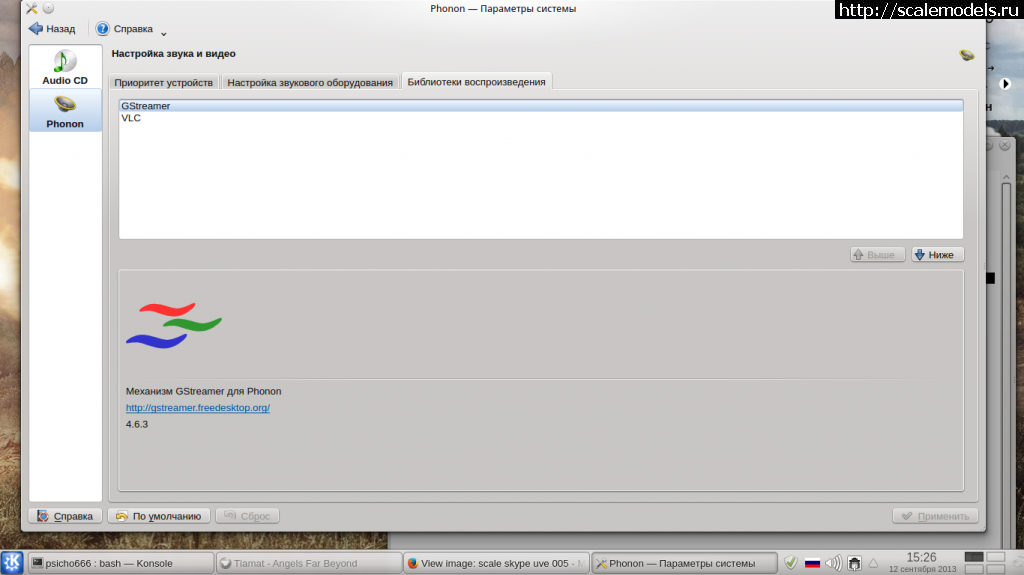1024x575 pixels.
Task: Click the Russian flag keyboard layout icon
Action: [x=812, y=563]
